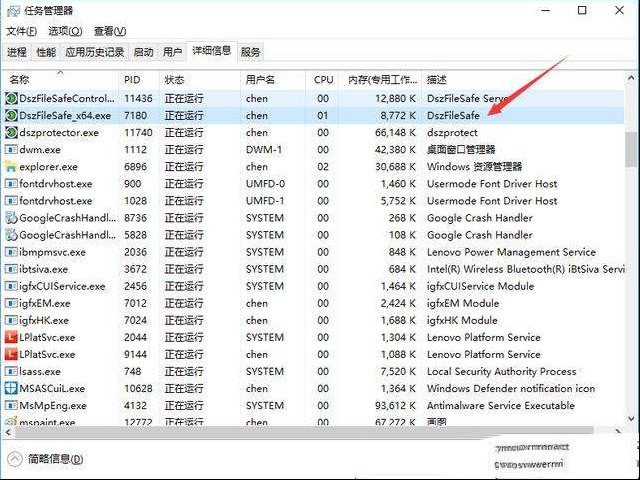The height and width of the screenshot is (480, 640).
Task: Click LPlatSvc.exe icon with PID 2044
Action: [x=11, y=337]
